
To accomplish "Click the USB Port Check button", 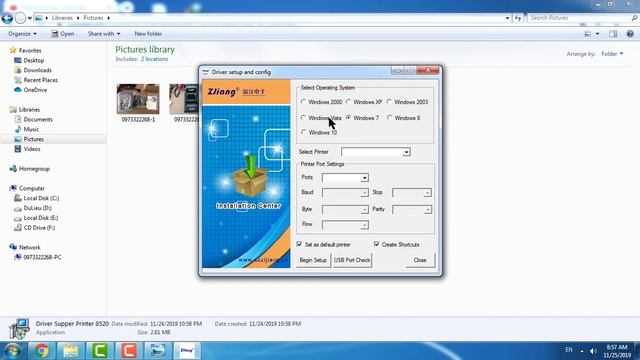I will pos(352,260).
